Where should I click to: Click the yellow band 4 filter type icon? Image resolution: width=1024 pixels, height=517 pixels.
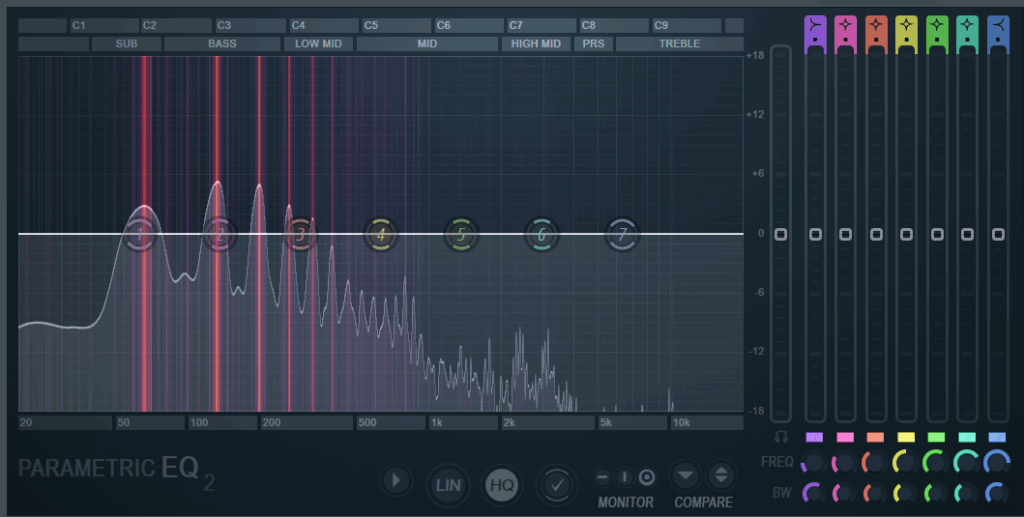pyautogui.click(x=906, y=28)
